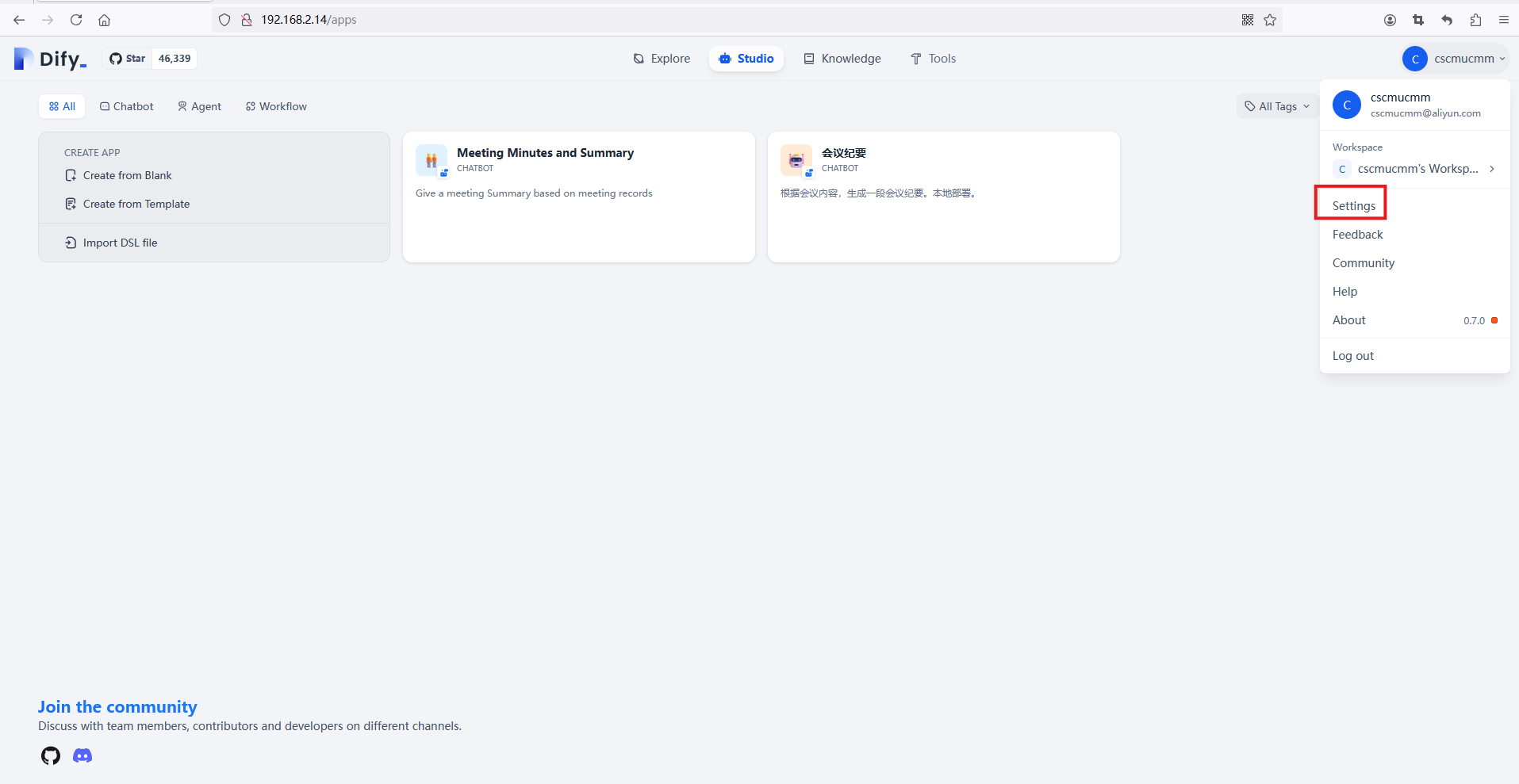Open the browser extensions icon

1475,20
